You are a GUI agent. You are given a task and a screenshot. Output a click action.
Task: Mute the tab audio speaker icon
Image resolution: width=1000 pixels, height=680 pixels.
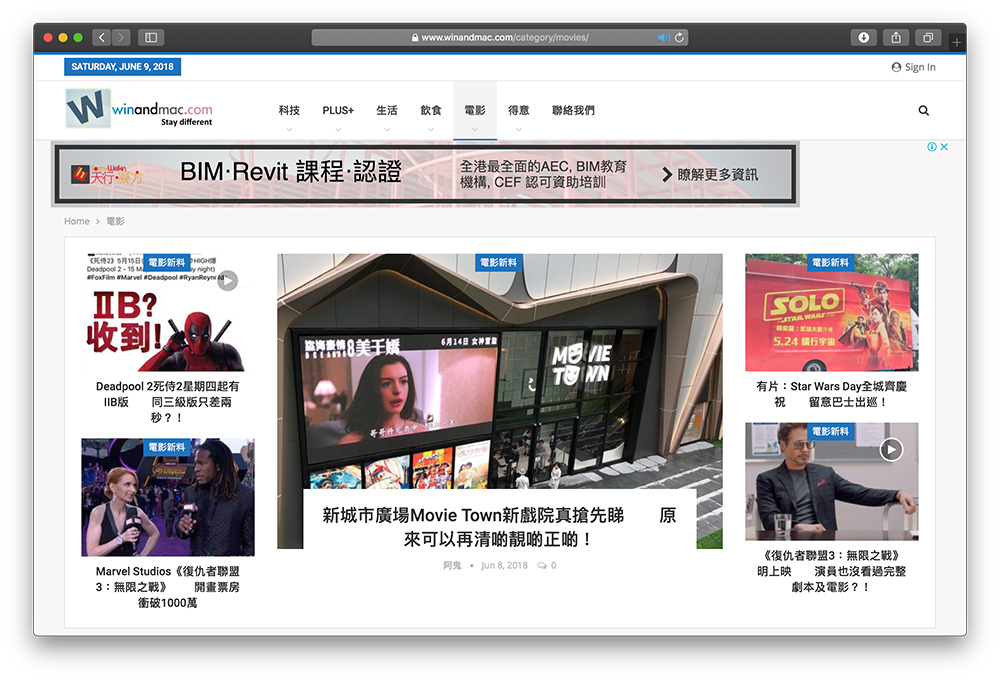[662, 38]
